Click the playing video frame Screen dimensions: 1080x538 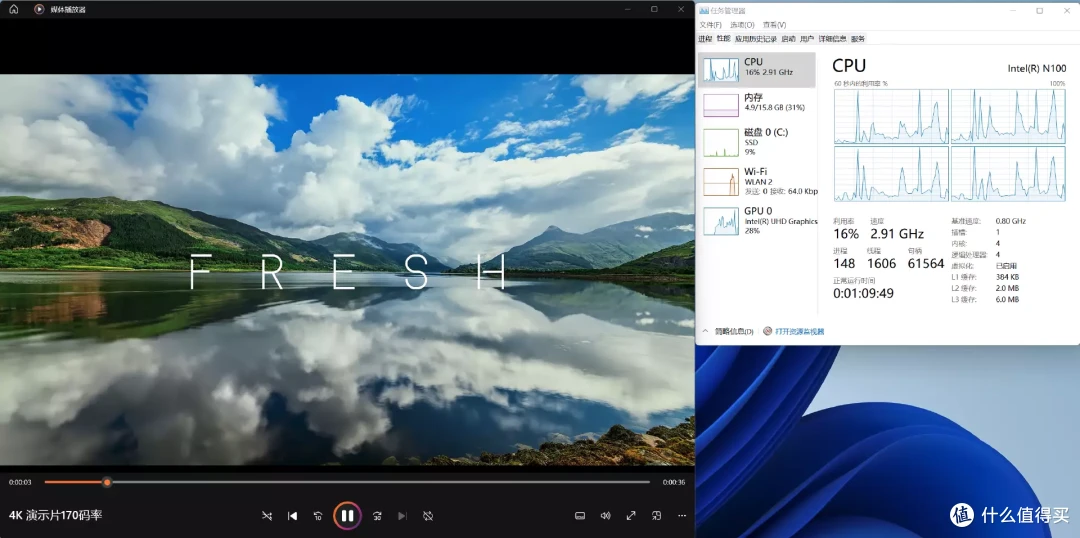[x=347, y=269]
